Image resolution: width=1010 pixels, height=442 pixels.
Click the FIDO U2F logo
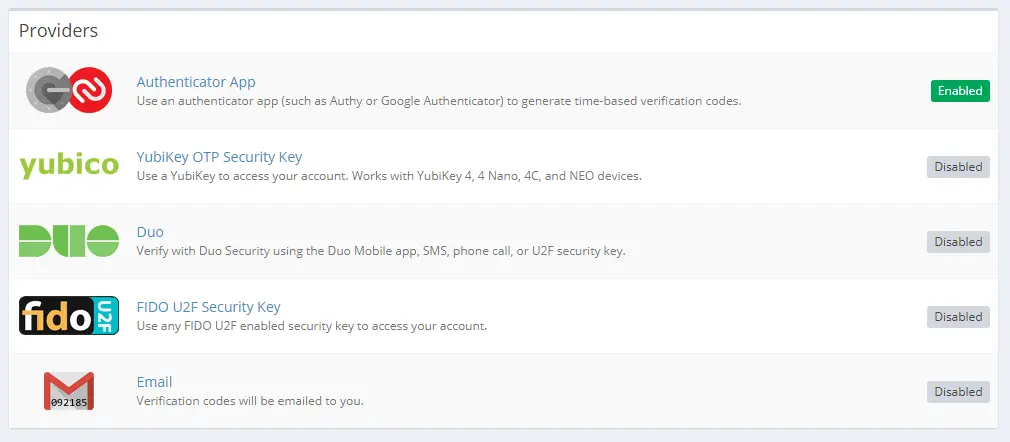coord(69,316)
